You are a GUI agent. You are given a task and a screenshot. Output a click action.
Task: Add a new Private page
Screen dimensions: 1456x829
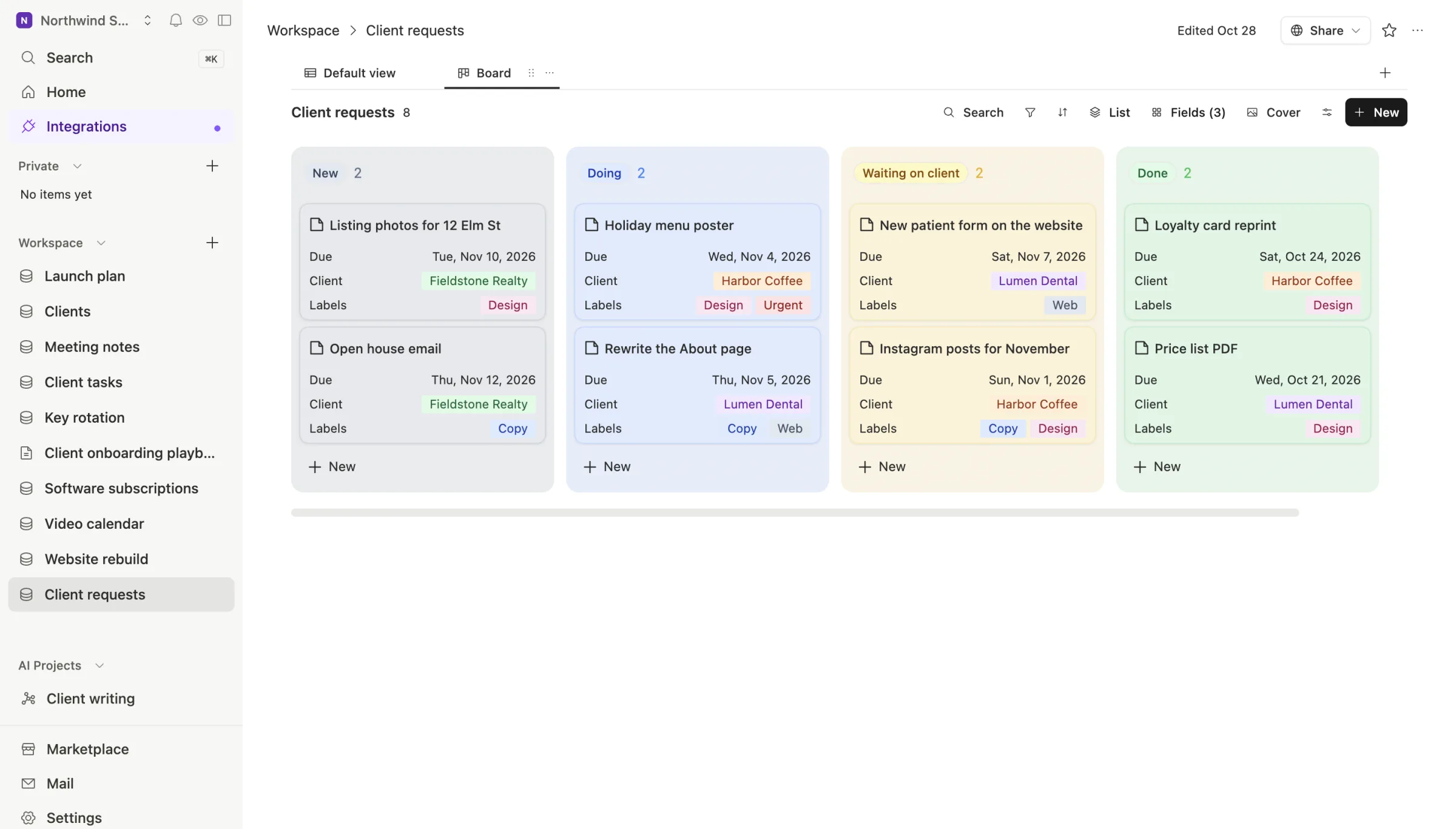click(x=212, y=166)
